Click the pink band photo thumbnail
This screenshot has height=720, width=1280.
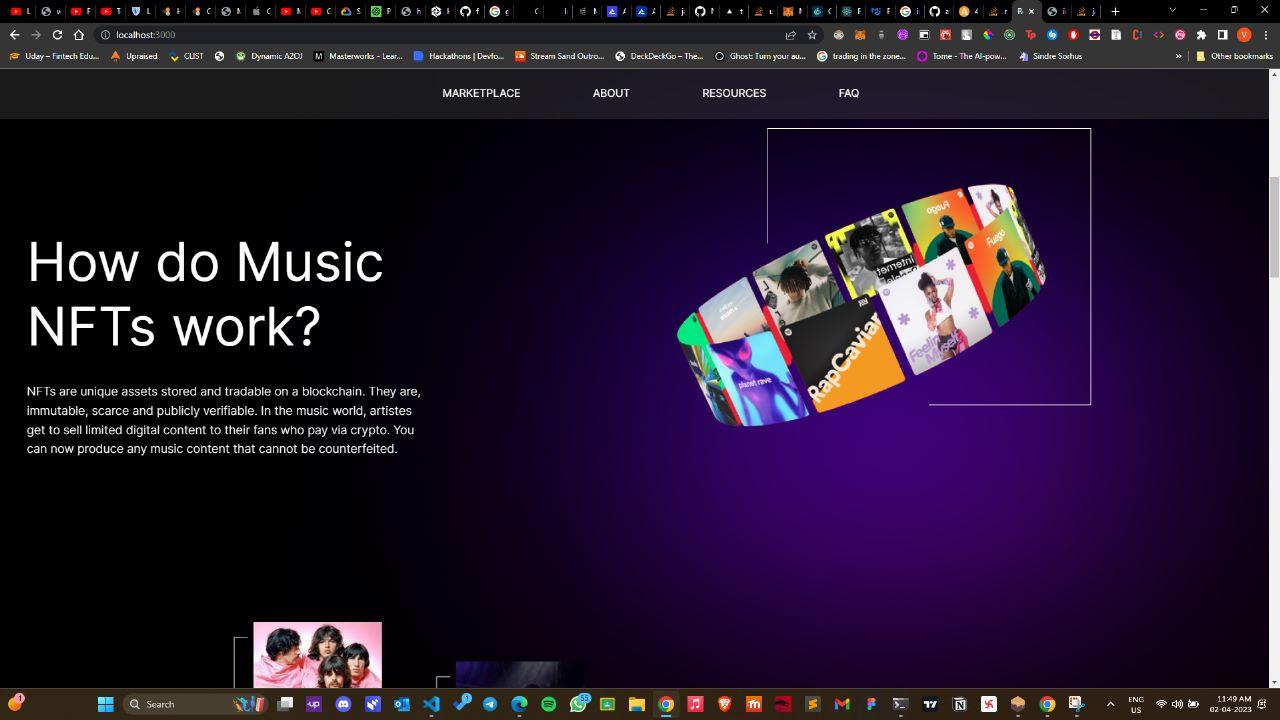coord(317,655)
